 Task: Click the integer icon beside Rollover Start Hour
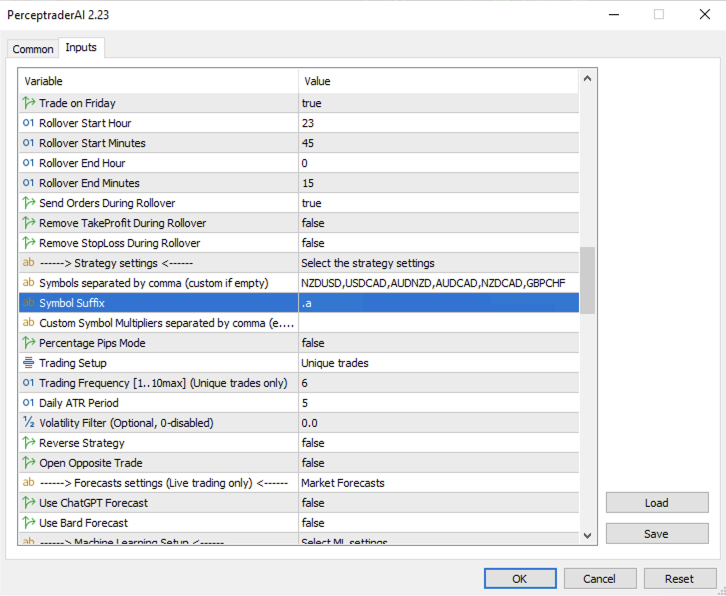click(29, 123)
